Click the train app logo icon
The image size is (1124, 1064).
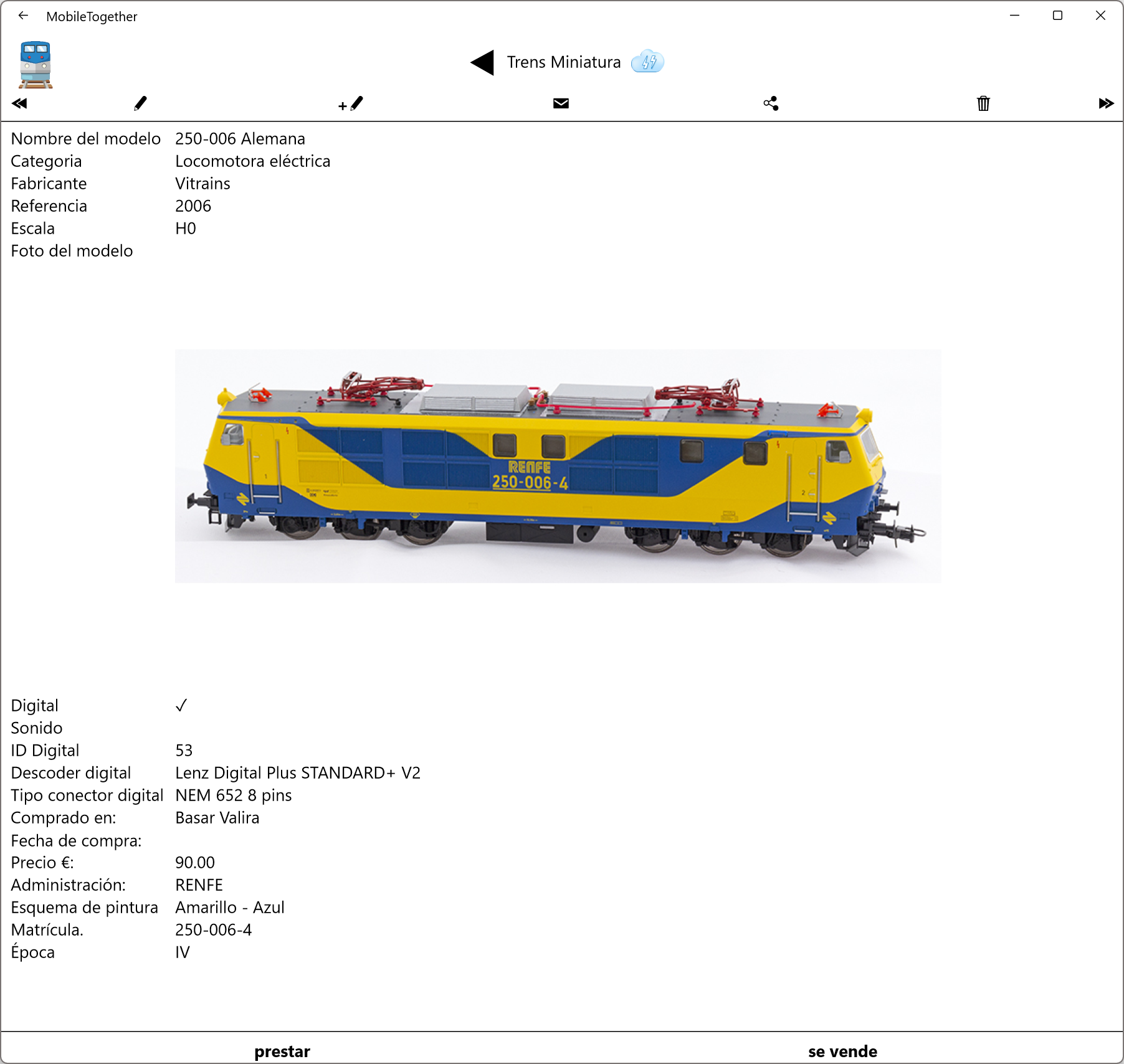pyautogui.click(x=36, y=65)
